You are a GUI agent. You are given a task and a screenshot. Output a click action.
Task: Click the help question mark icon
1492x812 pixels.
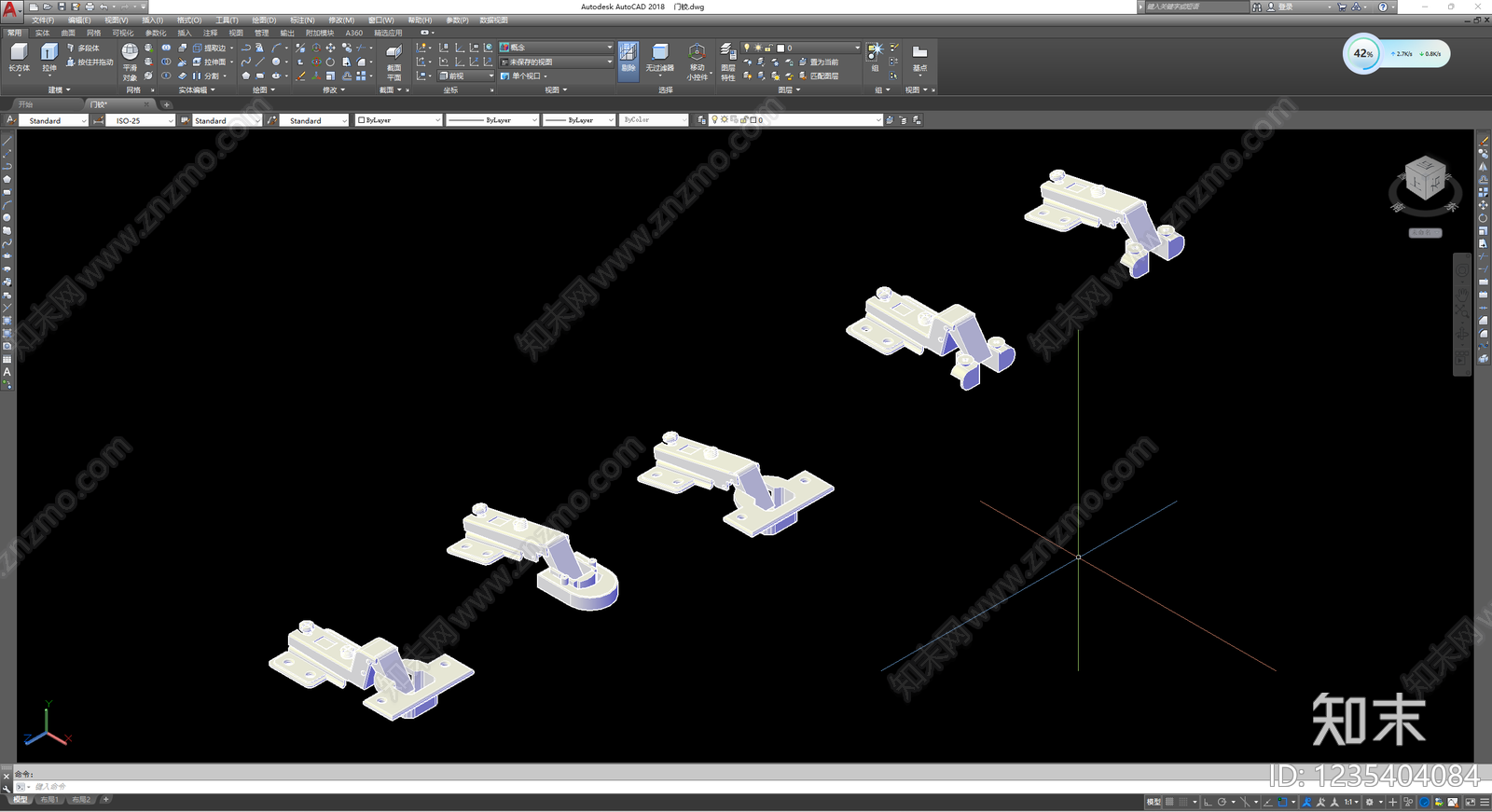1383,7
